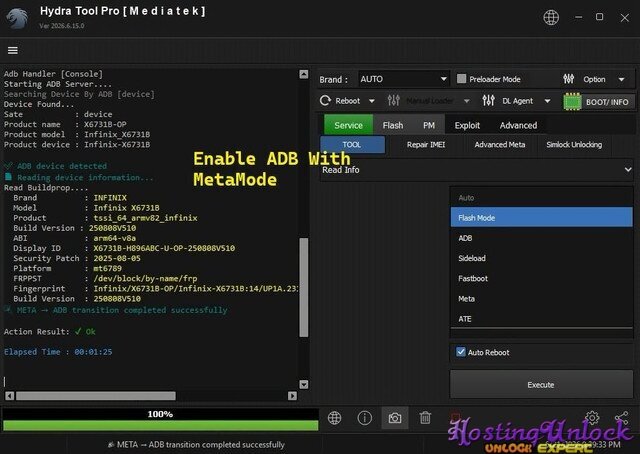Click the console vertical scrollbar thumb
640x454 pixels.
tap(304, 287)
